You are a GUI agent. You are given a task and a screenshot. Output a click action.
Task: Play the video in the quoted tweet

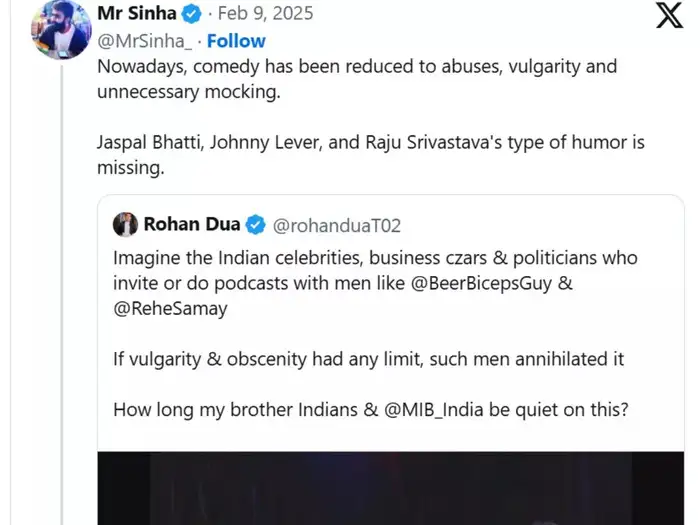(390, 488)
